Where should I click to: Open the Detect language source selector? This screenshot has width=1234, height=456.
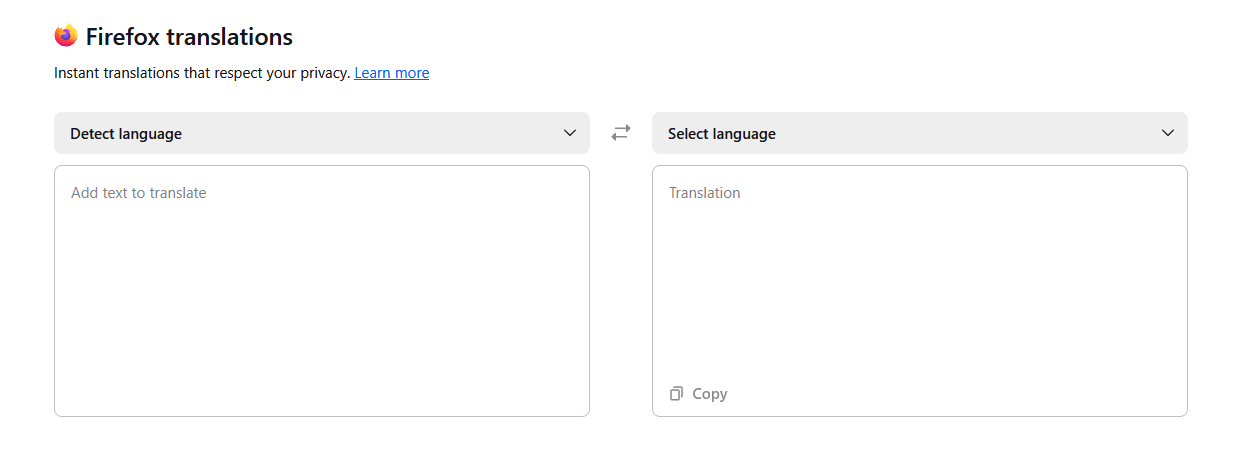point(321,133)
